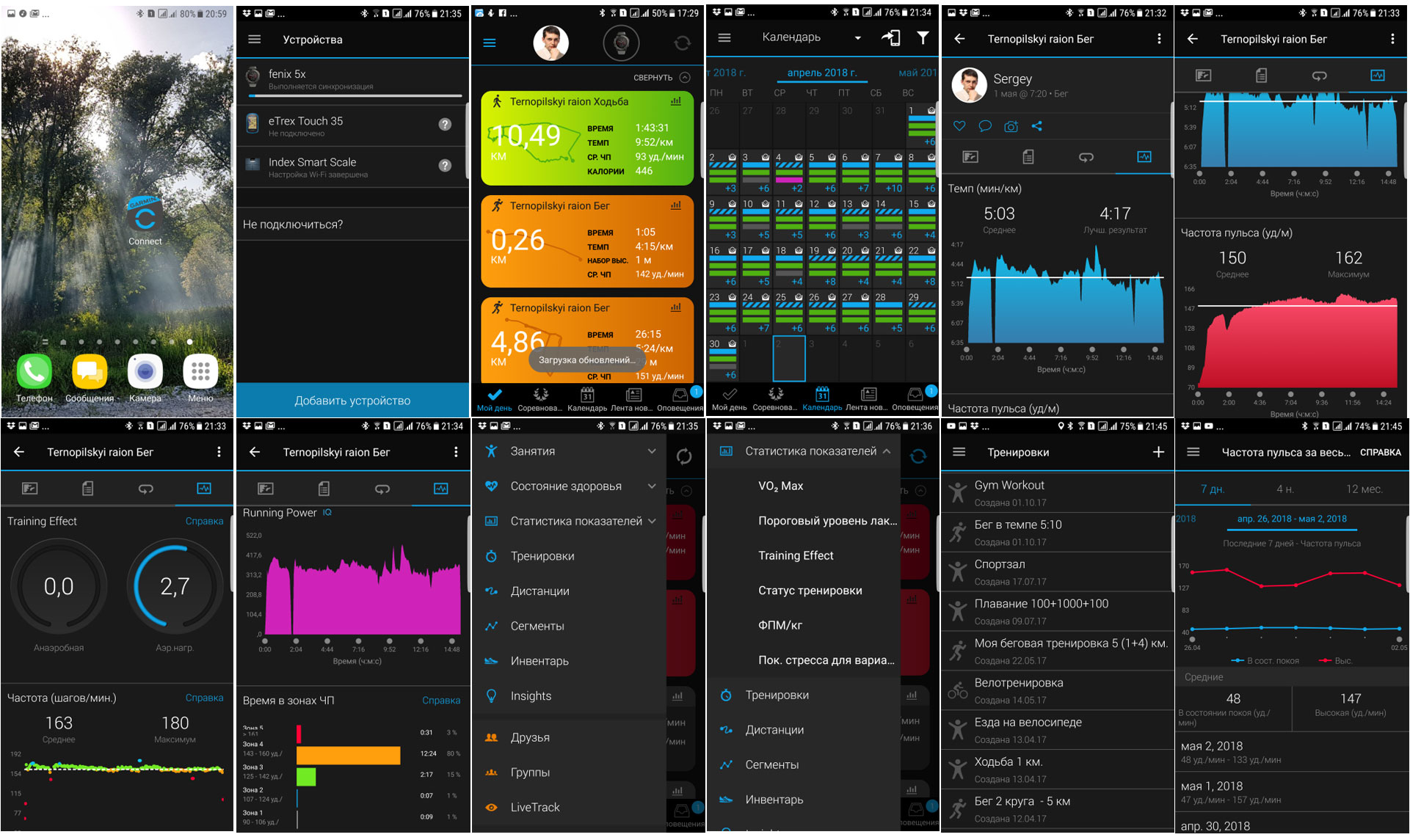The image size is (1410, 840).
Task: Switch to the 12 мес. tab
Action: click(1363, 489)
